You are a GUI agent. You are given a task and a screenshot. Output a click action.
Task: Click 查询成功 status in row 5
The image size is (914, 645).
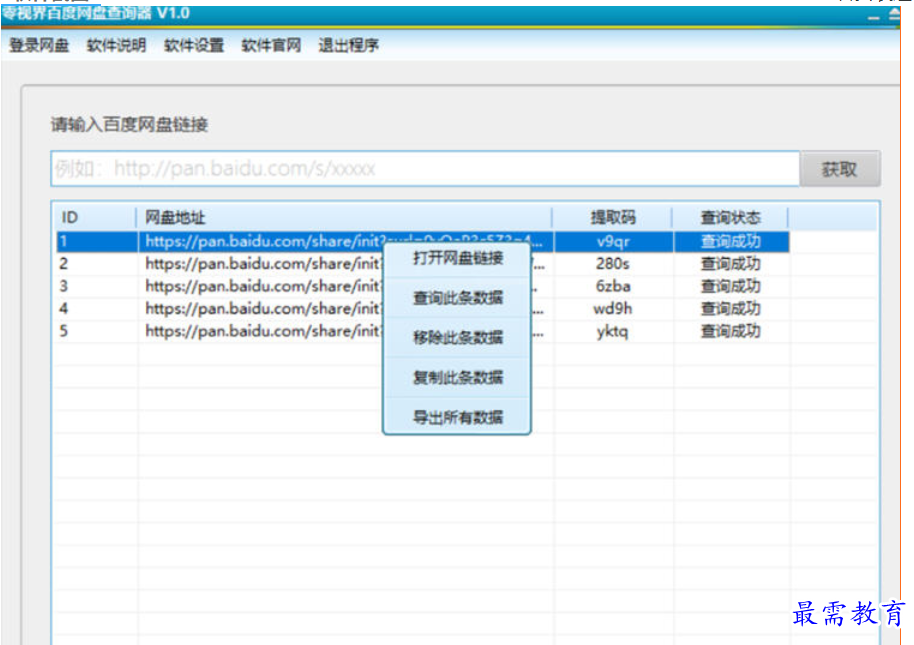click(730, 331)
